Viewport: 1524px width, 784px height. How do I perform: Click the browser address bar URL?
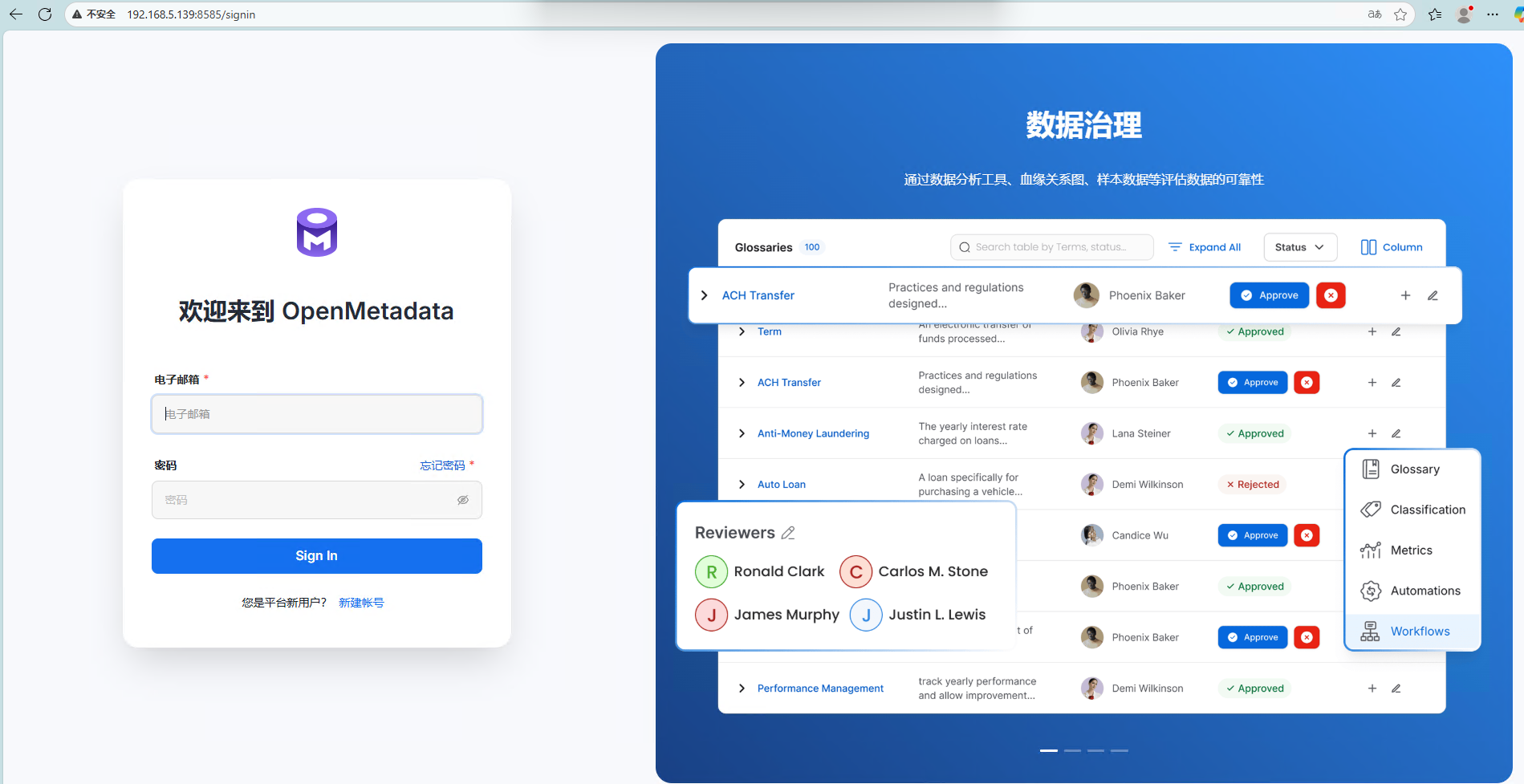pos(191,14)
